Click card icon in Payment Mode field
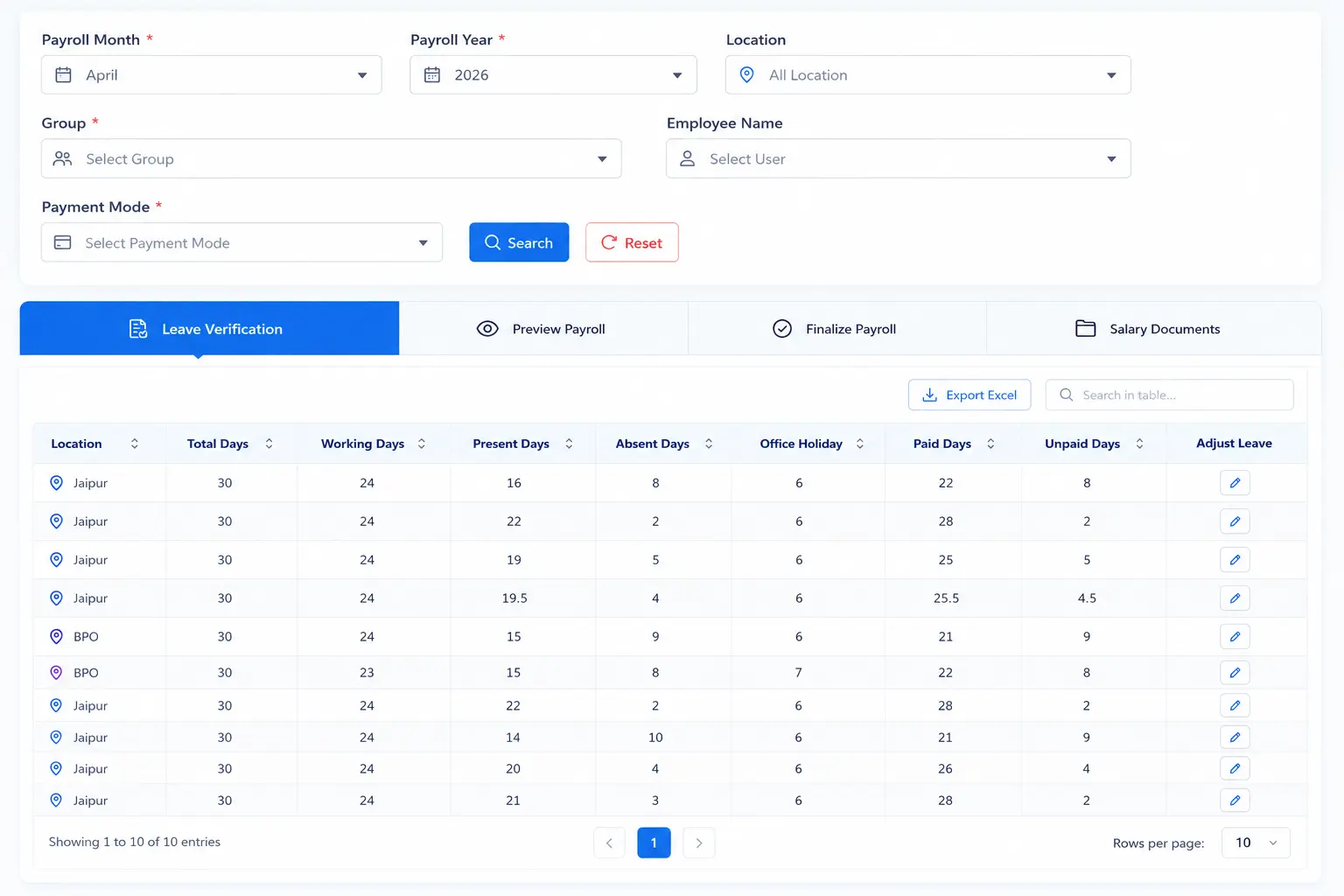The width and height of the screenshot is (1344, 896). click(x=62, y=242)
